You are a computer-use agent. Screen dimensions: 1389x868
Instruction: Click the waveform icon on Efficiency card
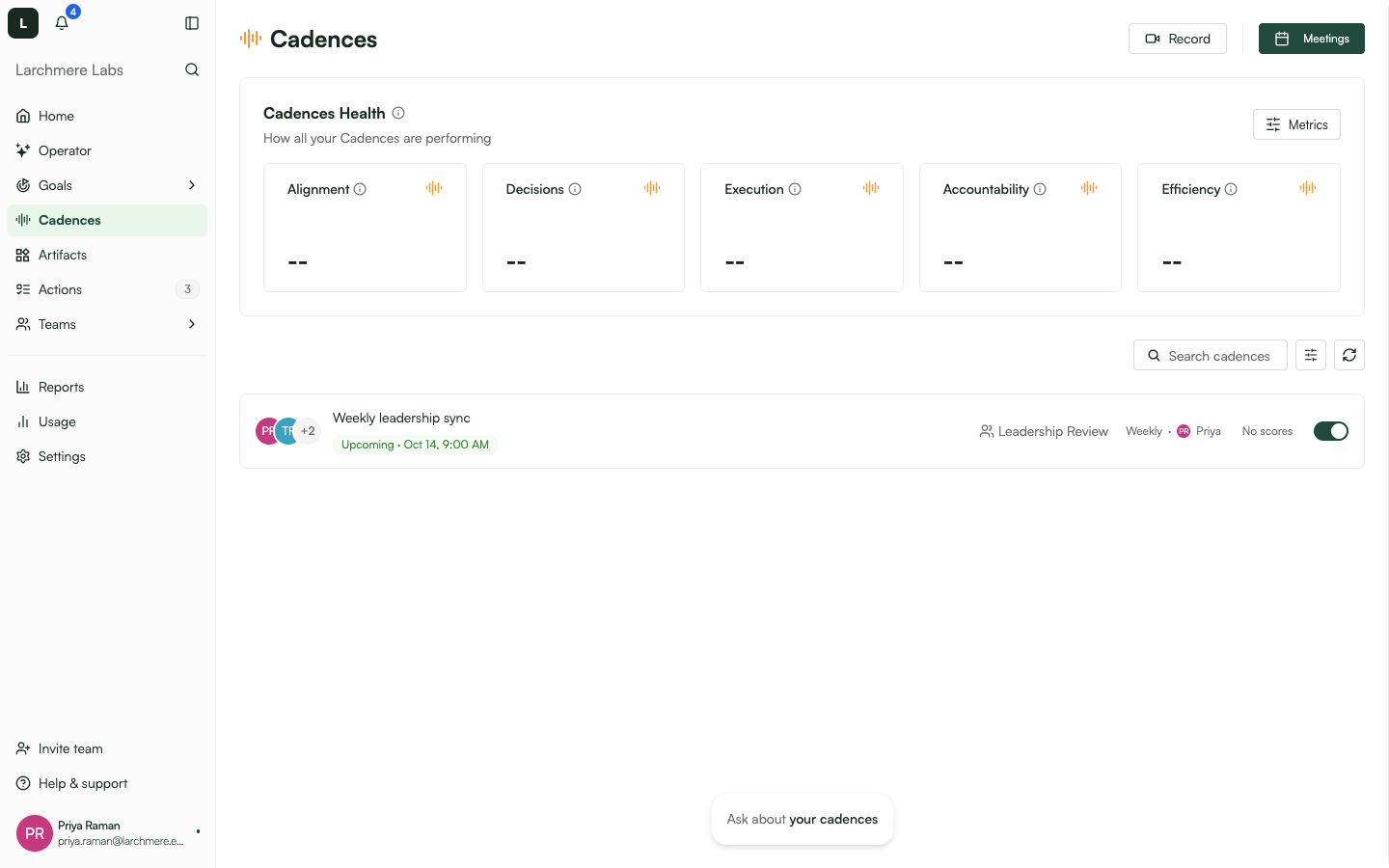pos(1308,188)
